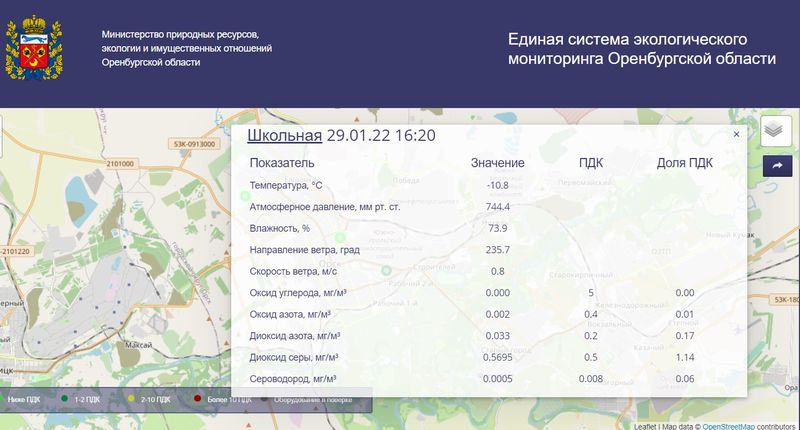
Task: Click the Оксид углерода ПДК value 5
Action: click(x=591, y=293)
